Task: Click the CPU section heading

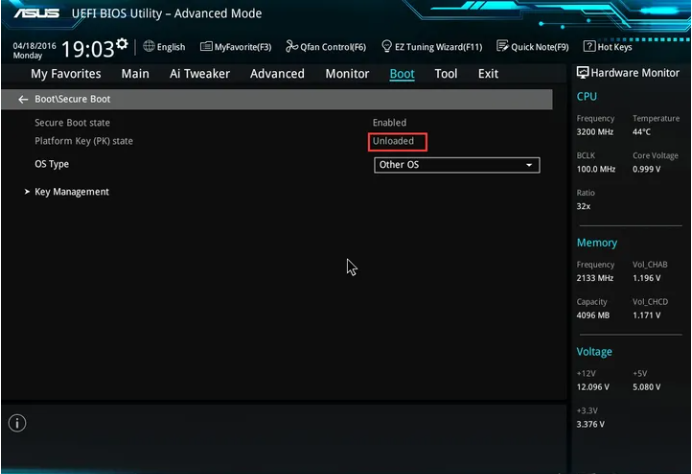Action: (x=587, y=97)
